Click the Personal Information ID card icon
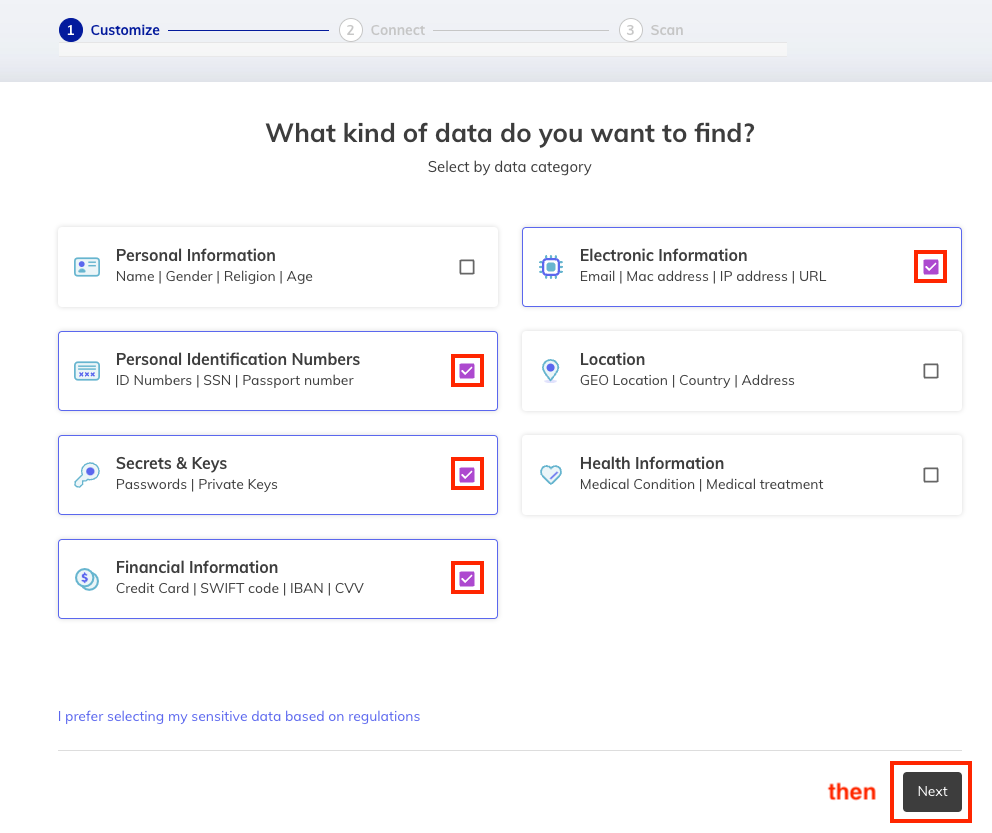 (x=87, y=267)
